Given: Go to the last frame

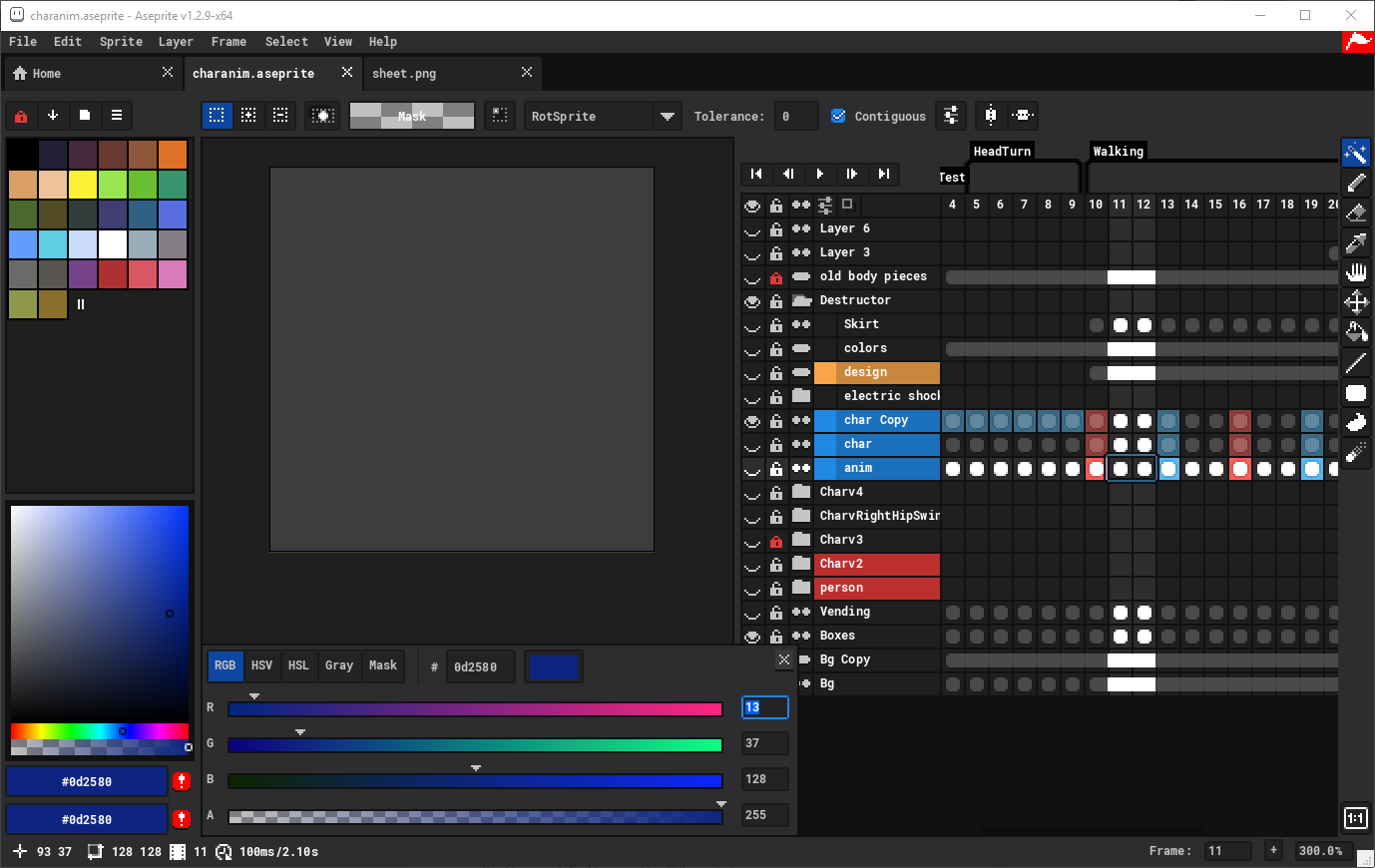Looking at the screenshot, I should point(884,174).
